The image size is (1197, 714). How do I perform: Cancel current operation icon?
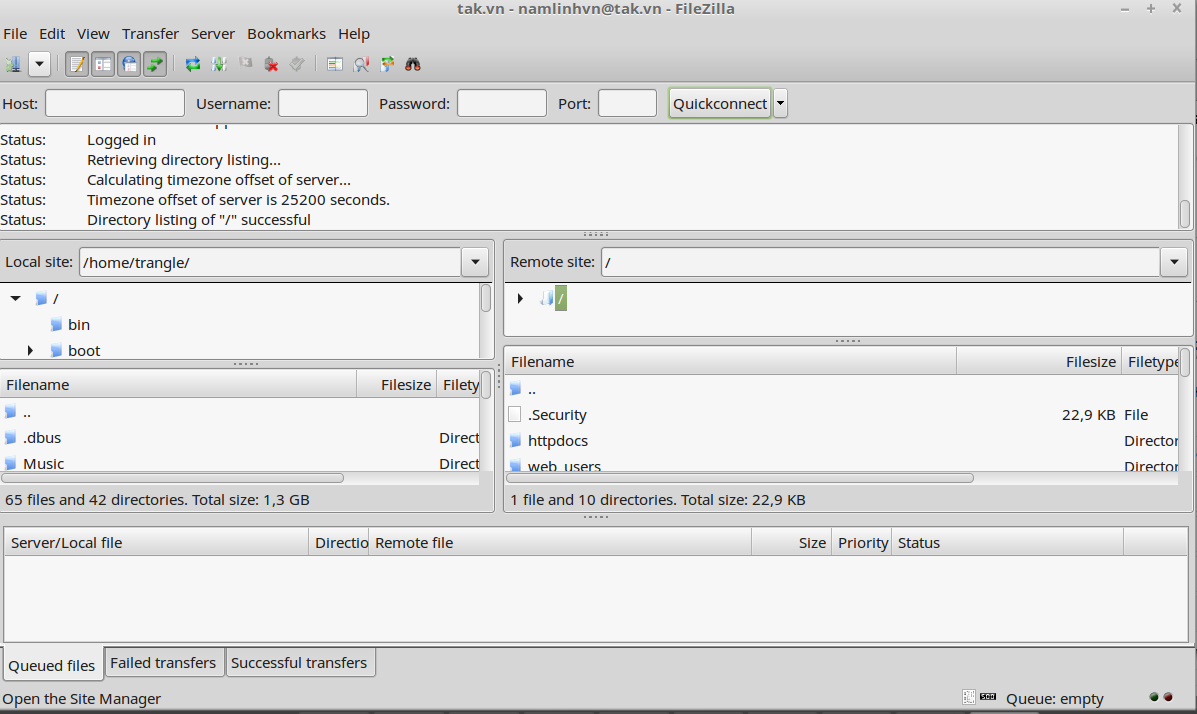point(245,64)
